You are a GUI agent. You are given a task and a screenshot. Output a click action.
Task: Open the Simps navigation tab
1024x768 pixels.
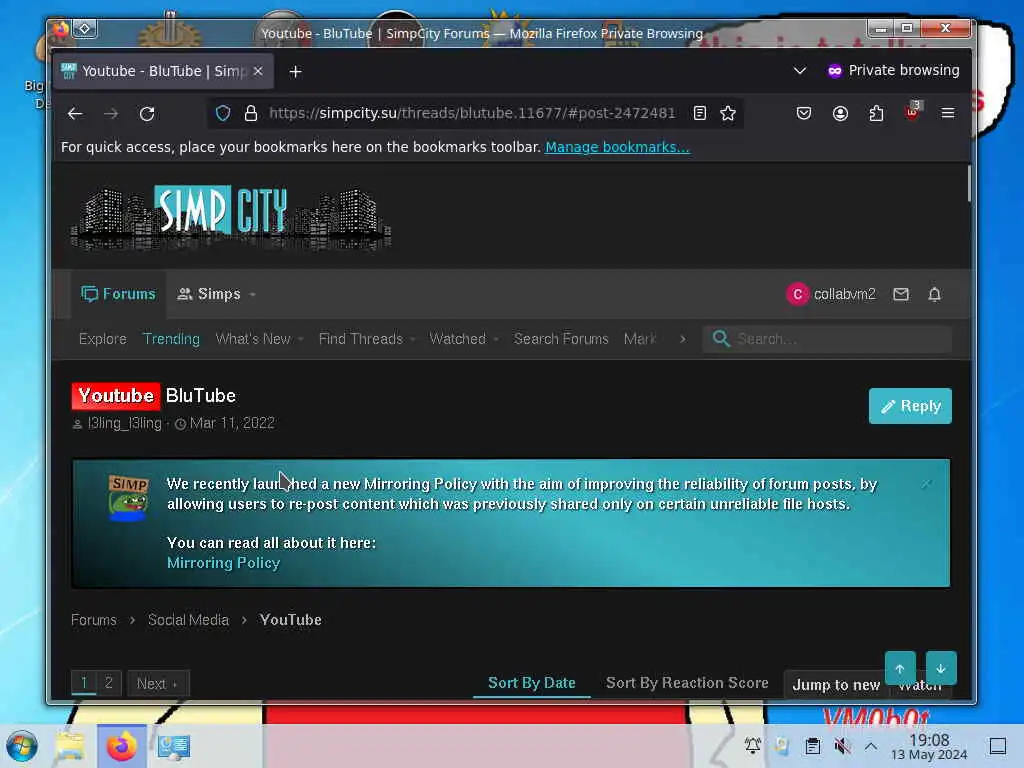[x=209, y=294]
